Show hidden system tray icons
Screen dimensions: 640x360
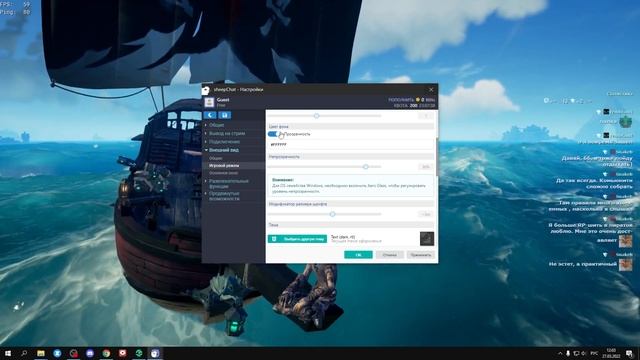[560, 353]
